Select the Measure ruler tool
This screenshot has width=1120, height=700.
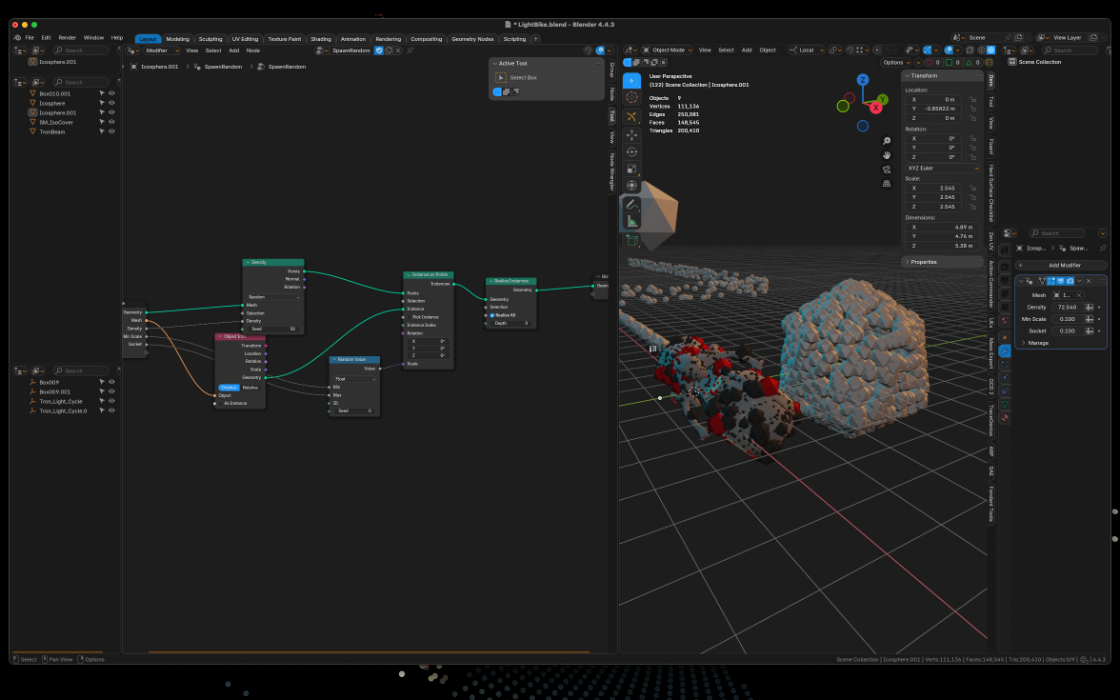pos(631,221)
